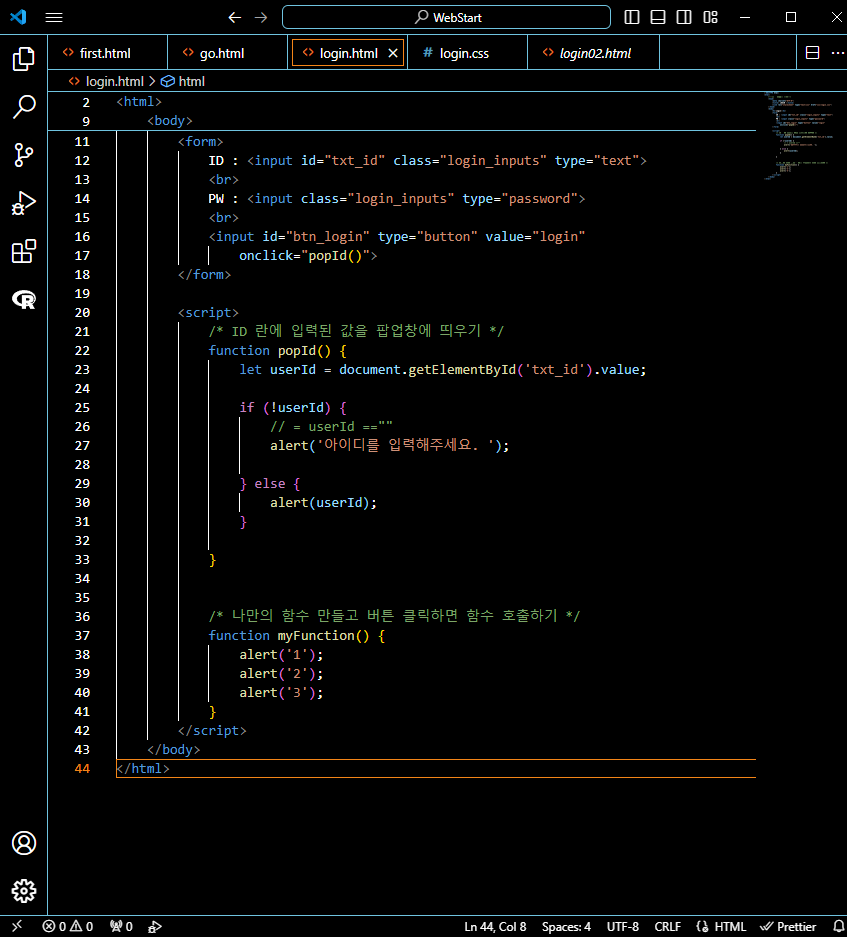
Task: Click onclick attribute on line 17
Action: point(266,256)
